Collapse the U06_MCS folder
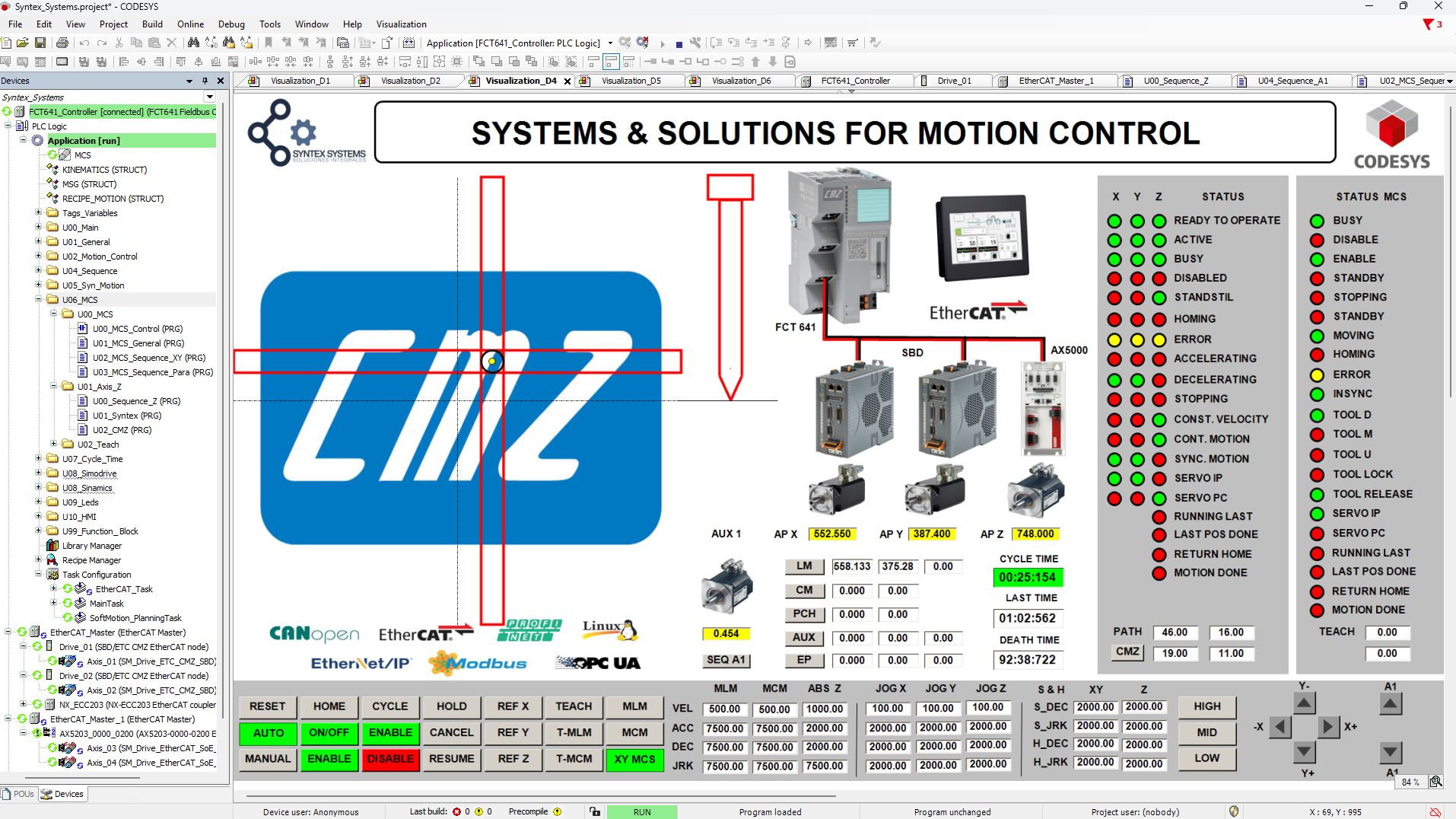Image resolution: width=1456 pixels, height=819 pixels. click(x=39, y=300)
